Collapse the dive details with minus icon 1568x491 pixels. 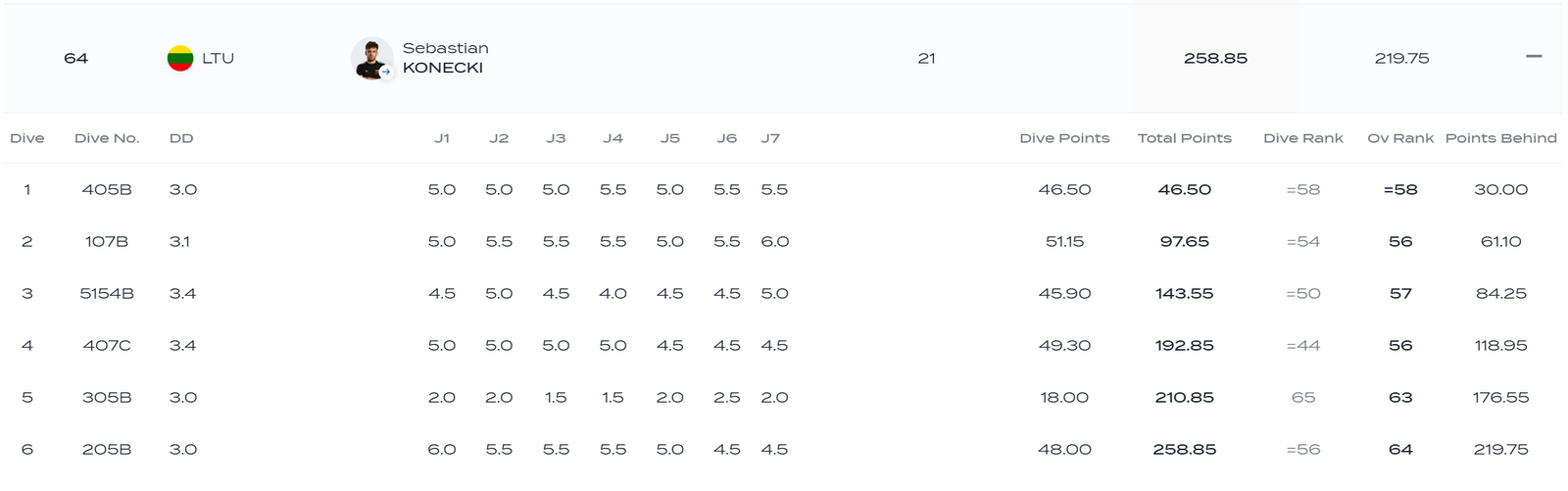(1534, 57)
